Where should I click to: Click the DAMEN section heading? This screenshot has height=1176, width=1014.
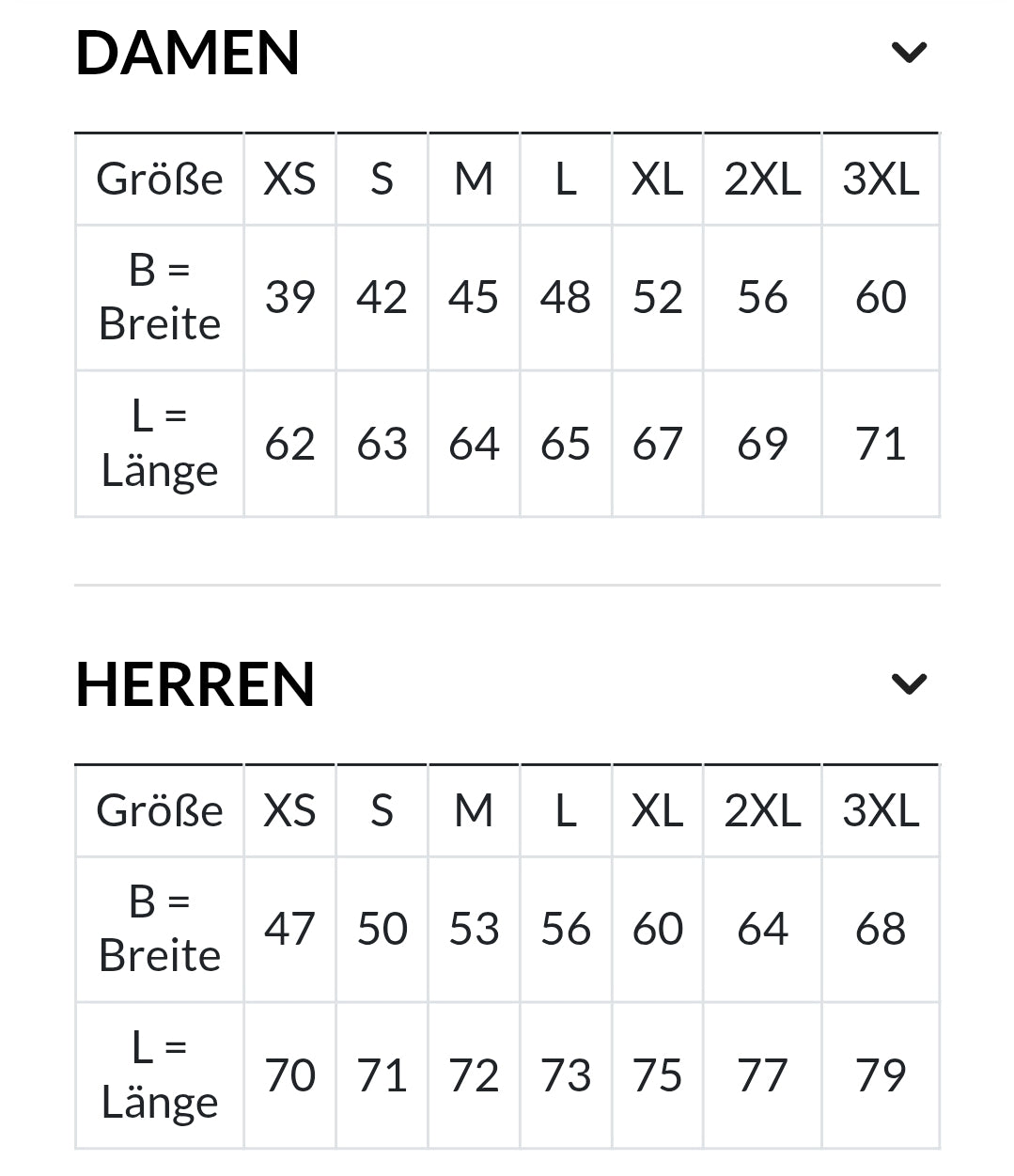point(188,53)
